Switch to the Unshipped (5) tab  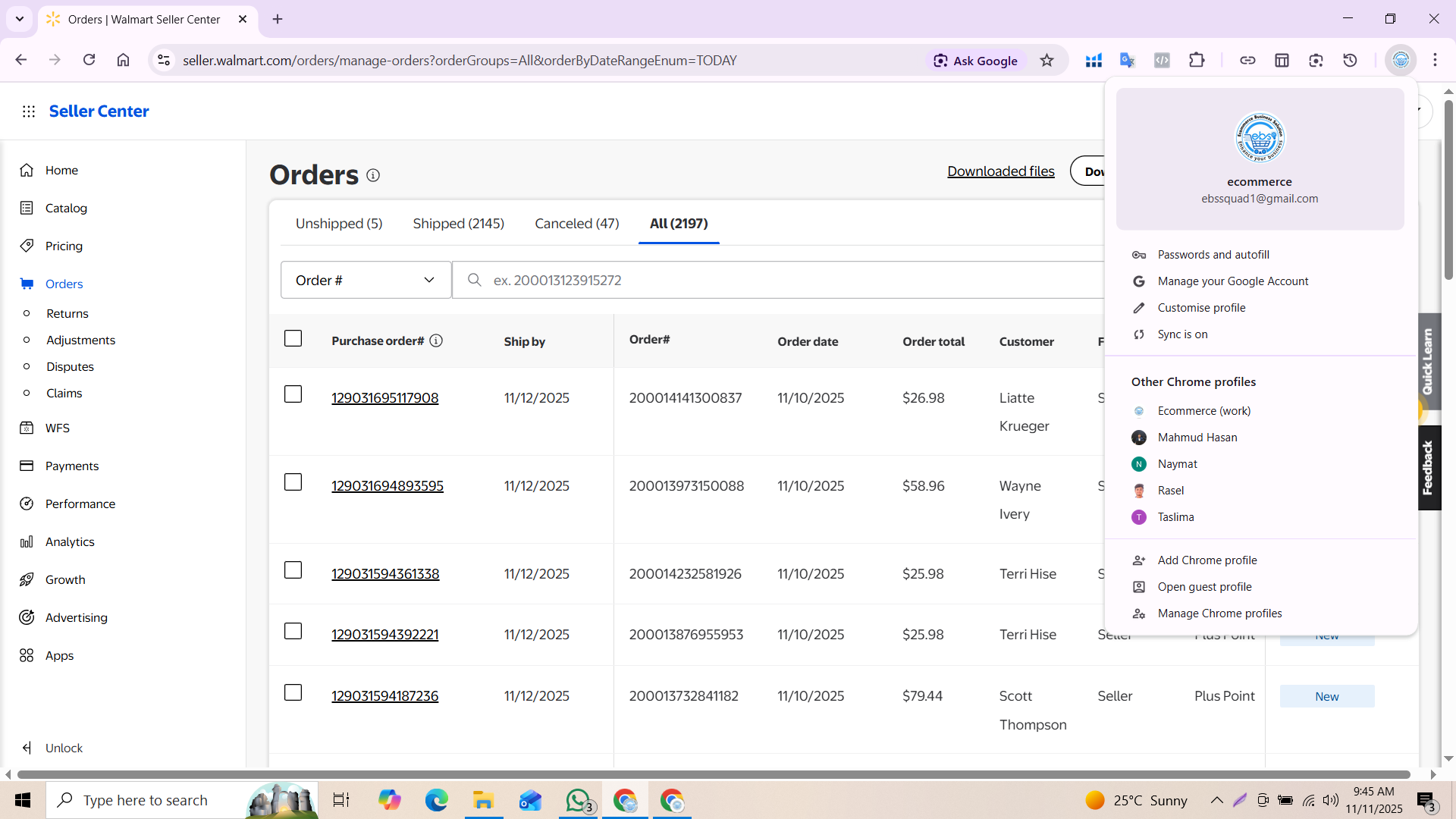tap(339, 224)
